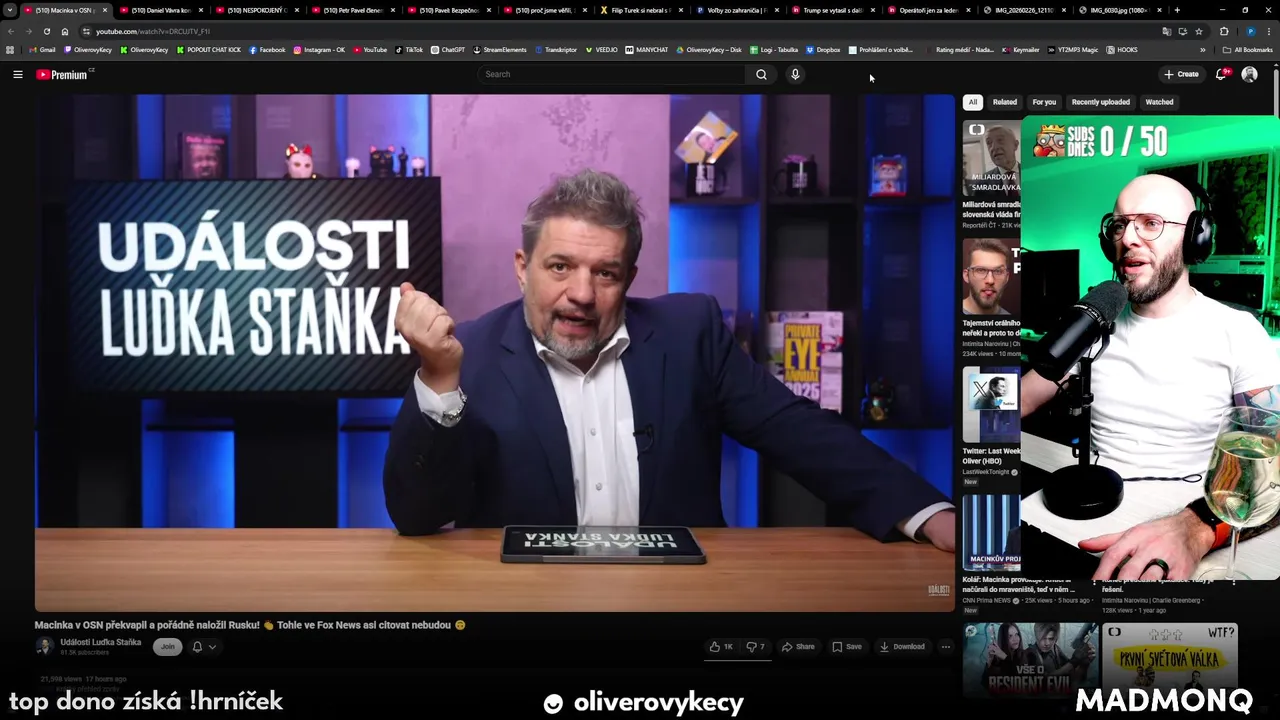
Task: Reload the current page
Action: coord(46,31)
